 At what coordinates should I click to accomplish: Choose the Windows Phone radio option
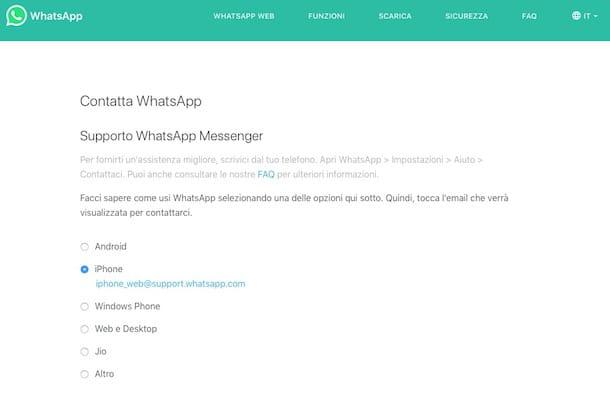pos(84,307)
